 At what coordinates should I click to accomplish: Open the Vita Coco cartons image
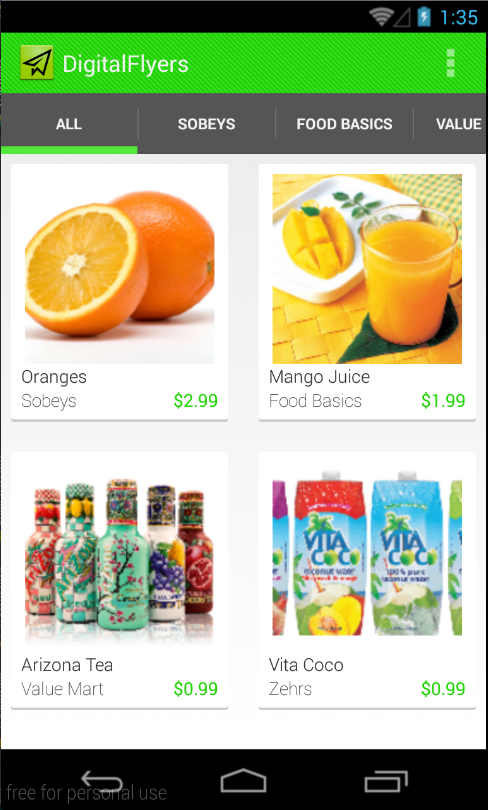[367, 557]
